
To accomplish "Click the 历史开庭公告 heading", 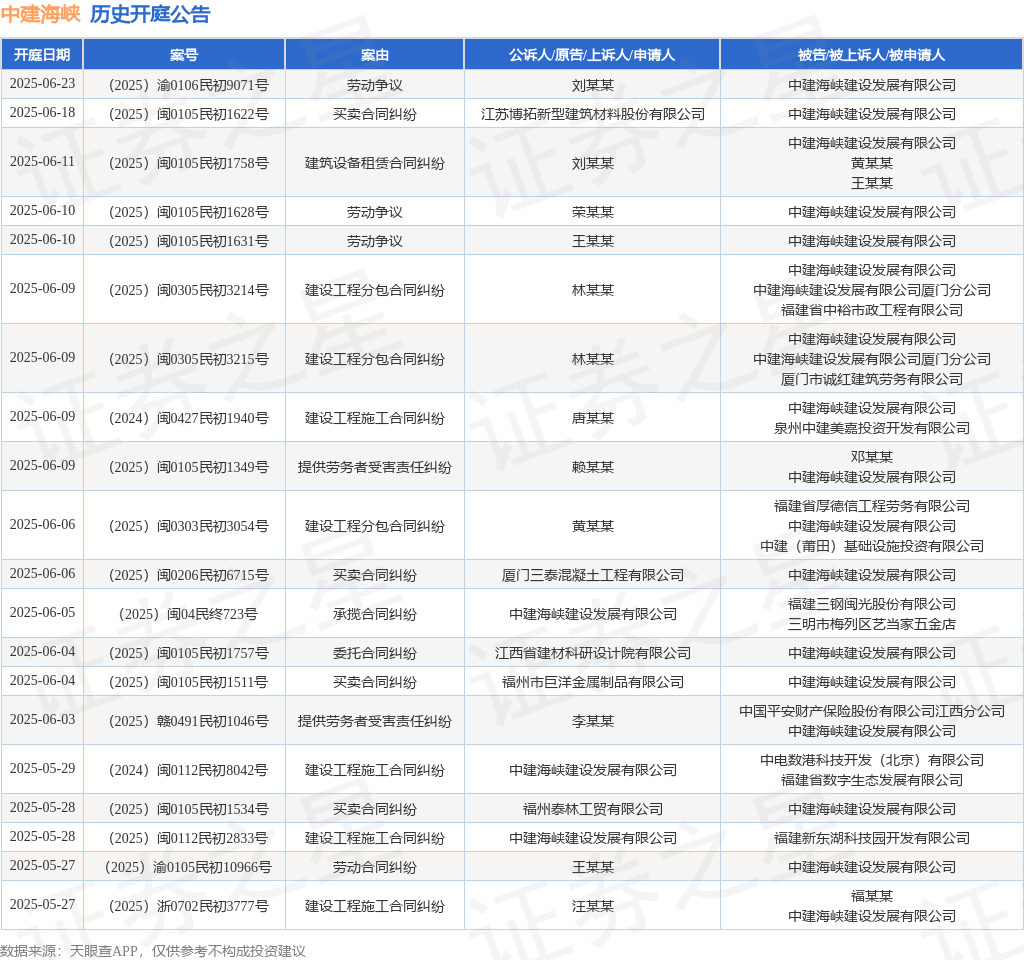I will 150,14.
